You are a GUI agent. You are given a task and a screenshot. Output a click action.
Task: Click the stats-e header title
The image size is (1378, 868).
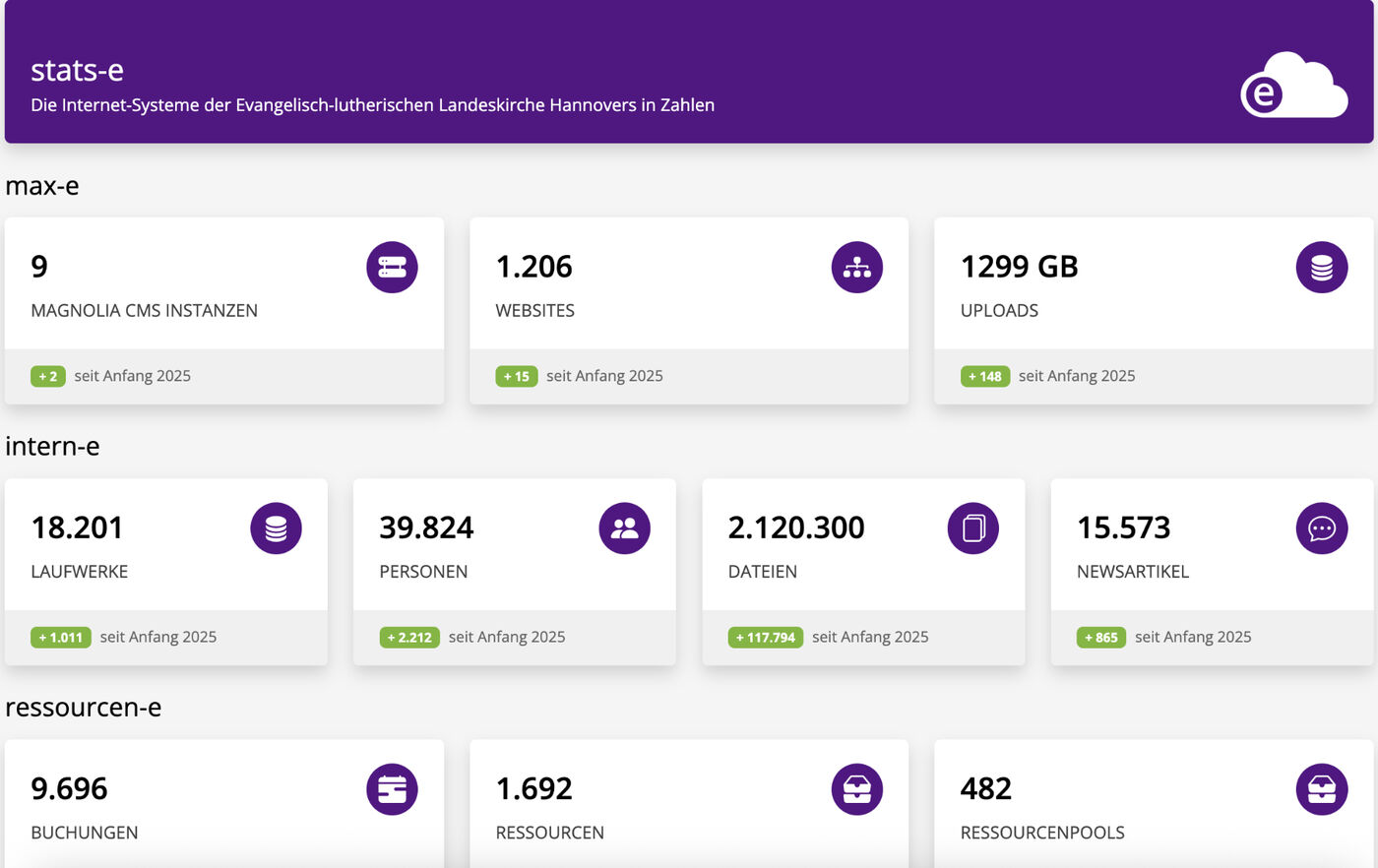77,70
